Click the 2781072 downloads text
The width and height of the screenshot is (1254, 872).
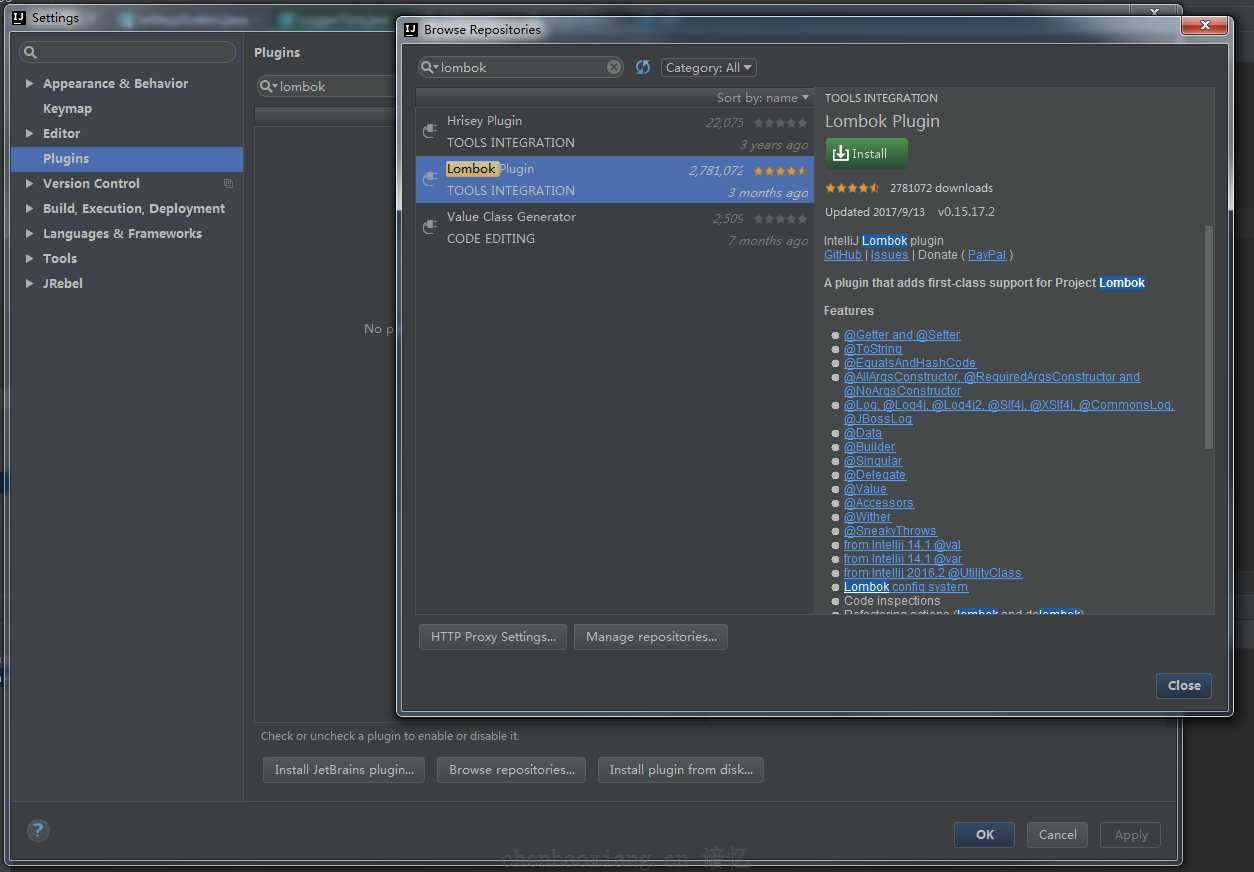tap(941, 188)
